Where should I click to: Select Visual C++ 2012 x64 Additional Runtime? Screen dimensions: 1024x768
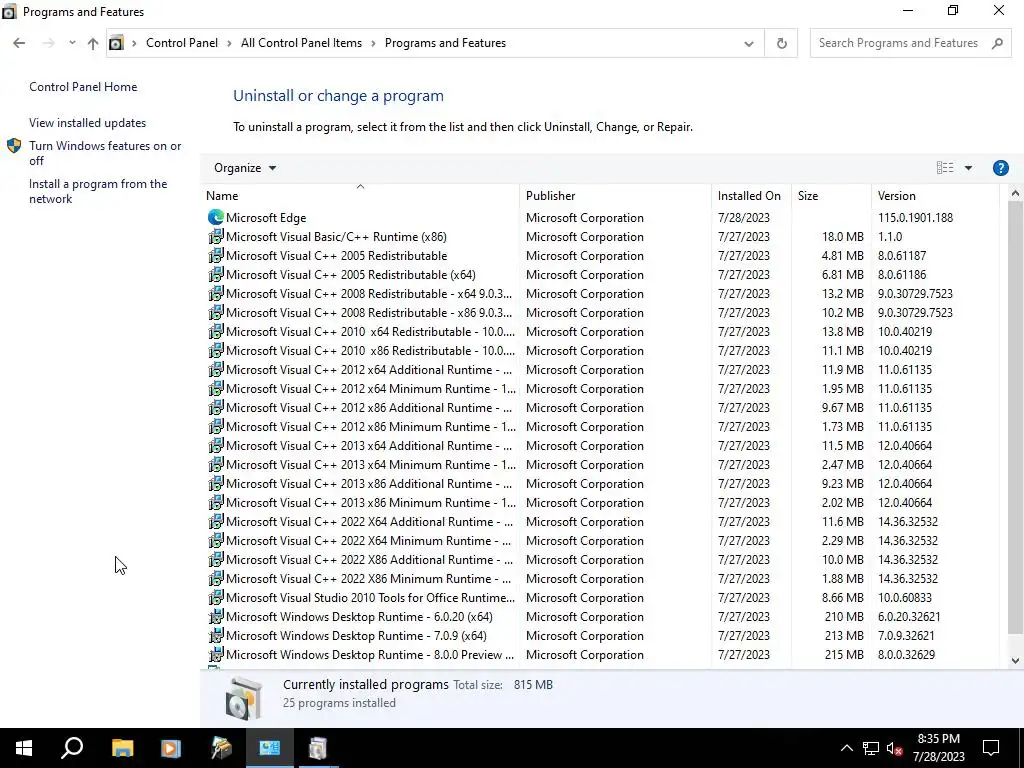(x=600, y=369)
